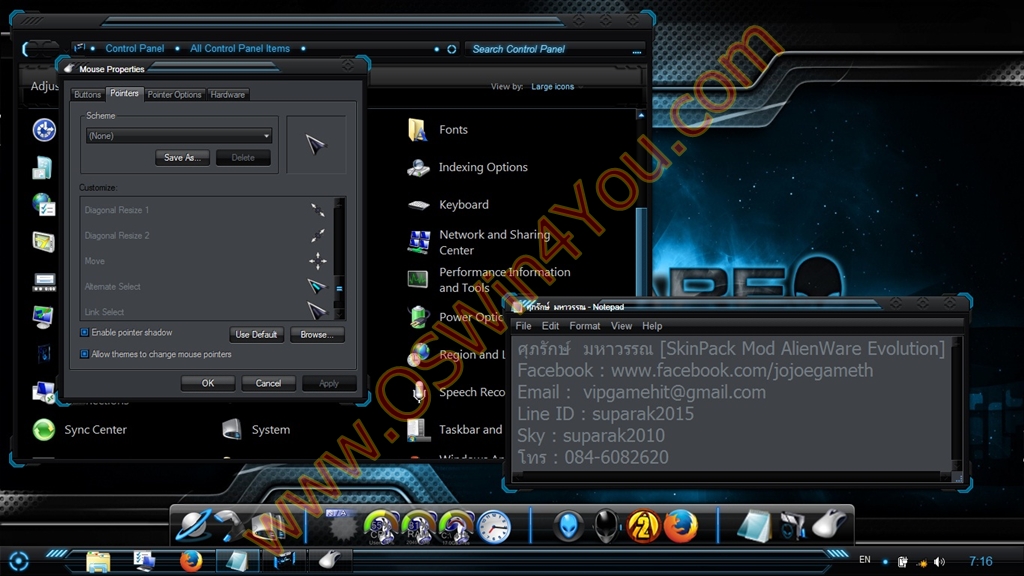The height and width of the screenshot is (576, 1024).
Task: Open File Explorer folder on taskbar
Action: [98, 561]
